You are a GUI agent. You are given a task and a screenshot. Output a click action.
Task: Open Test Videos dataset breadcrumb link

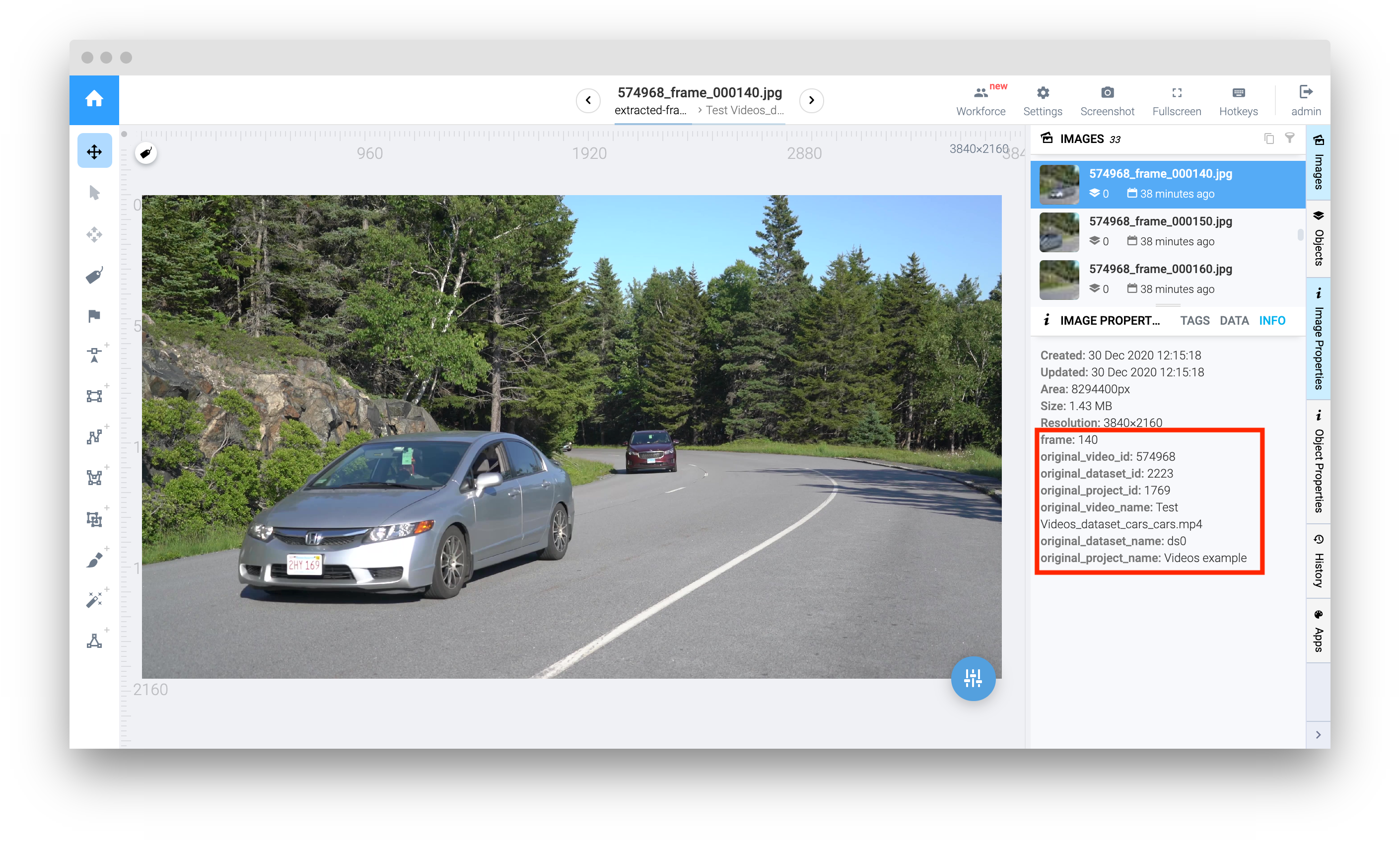click(x=744, y=110)
